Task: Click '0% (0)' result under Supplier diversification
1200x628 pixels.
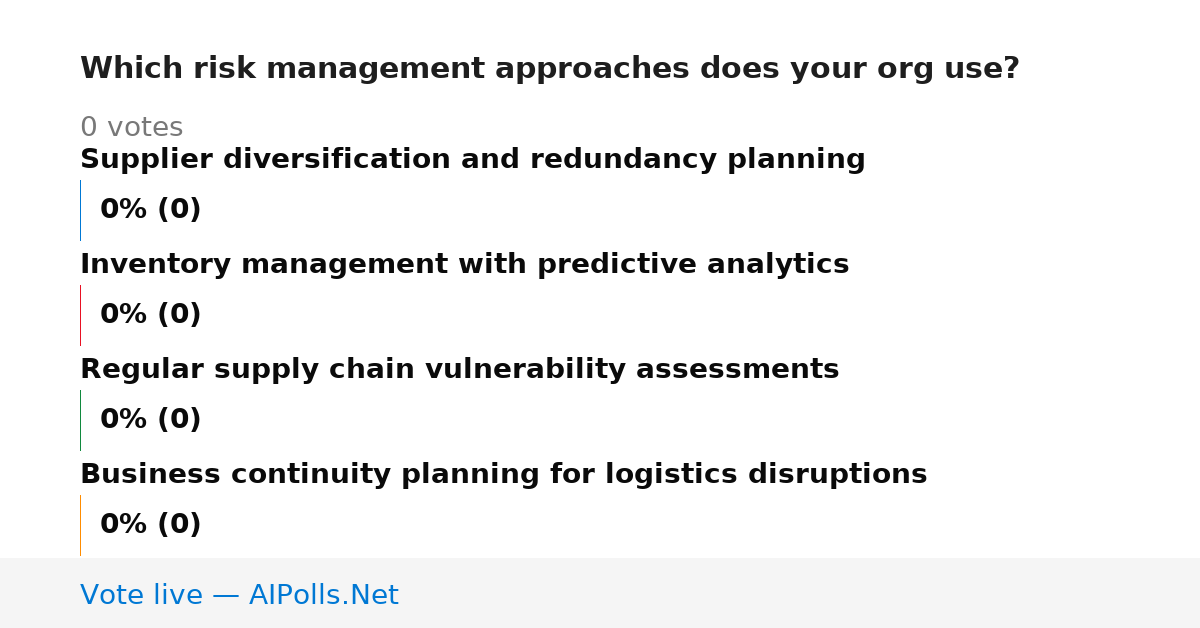Action: (150, 210)
